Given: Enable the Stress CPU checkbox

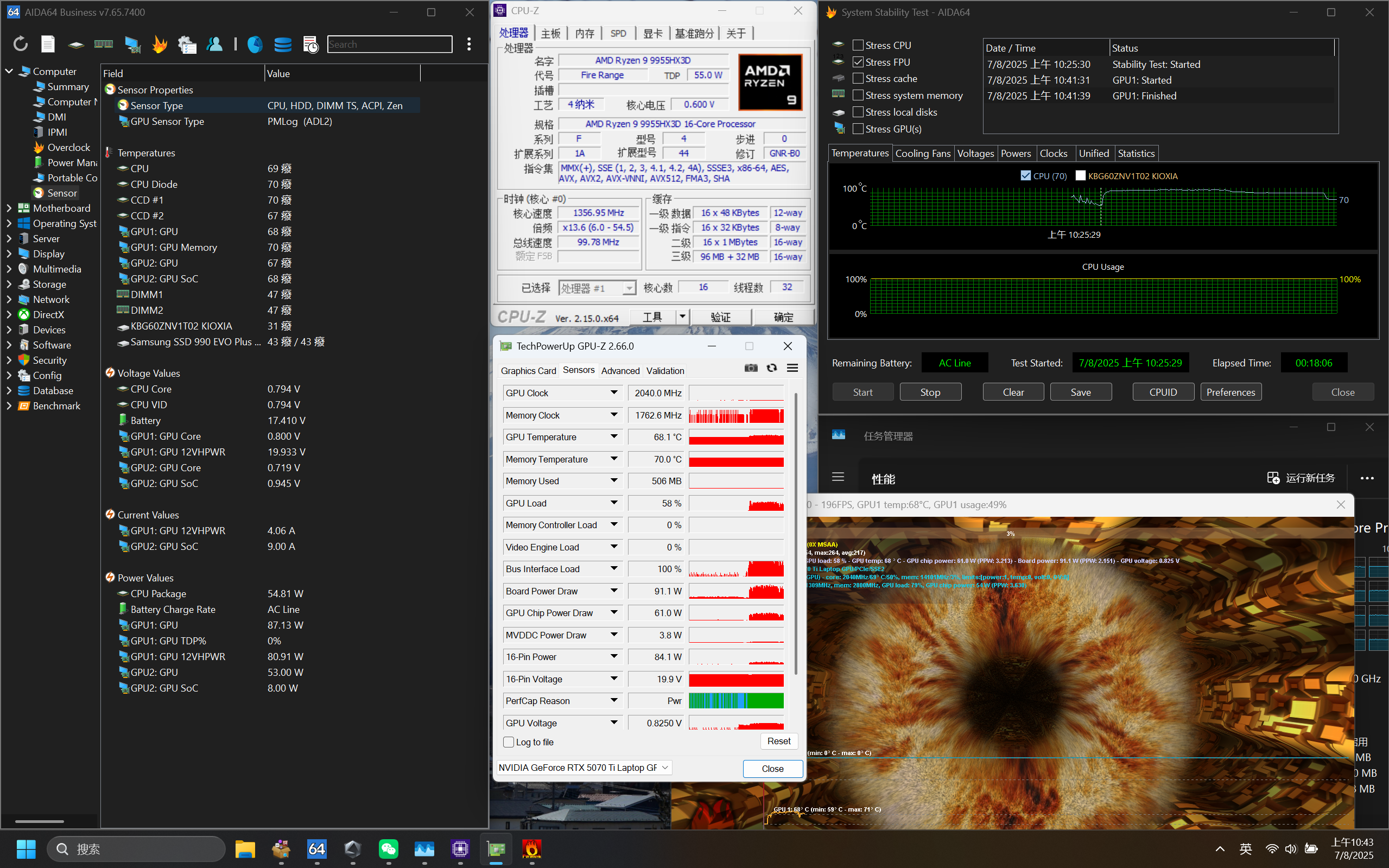Looking at the screenshot, I should (858, 46).
